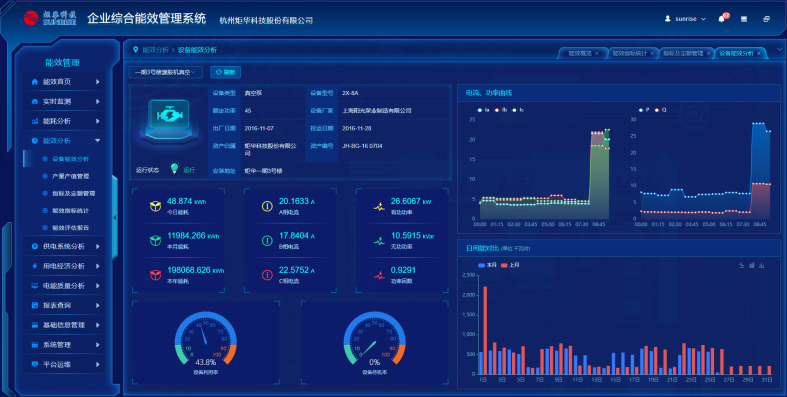
Task: Click the 能效首页 home icon in sidebar
Action: pos(35,81)
